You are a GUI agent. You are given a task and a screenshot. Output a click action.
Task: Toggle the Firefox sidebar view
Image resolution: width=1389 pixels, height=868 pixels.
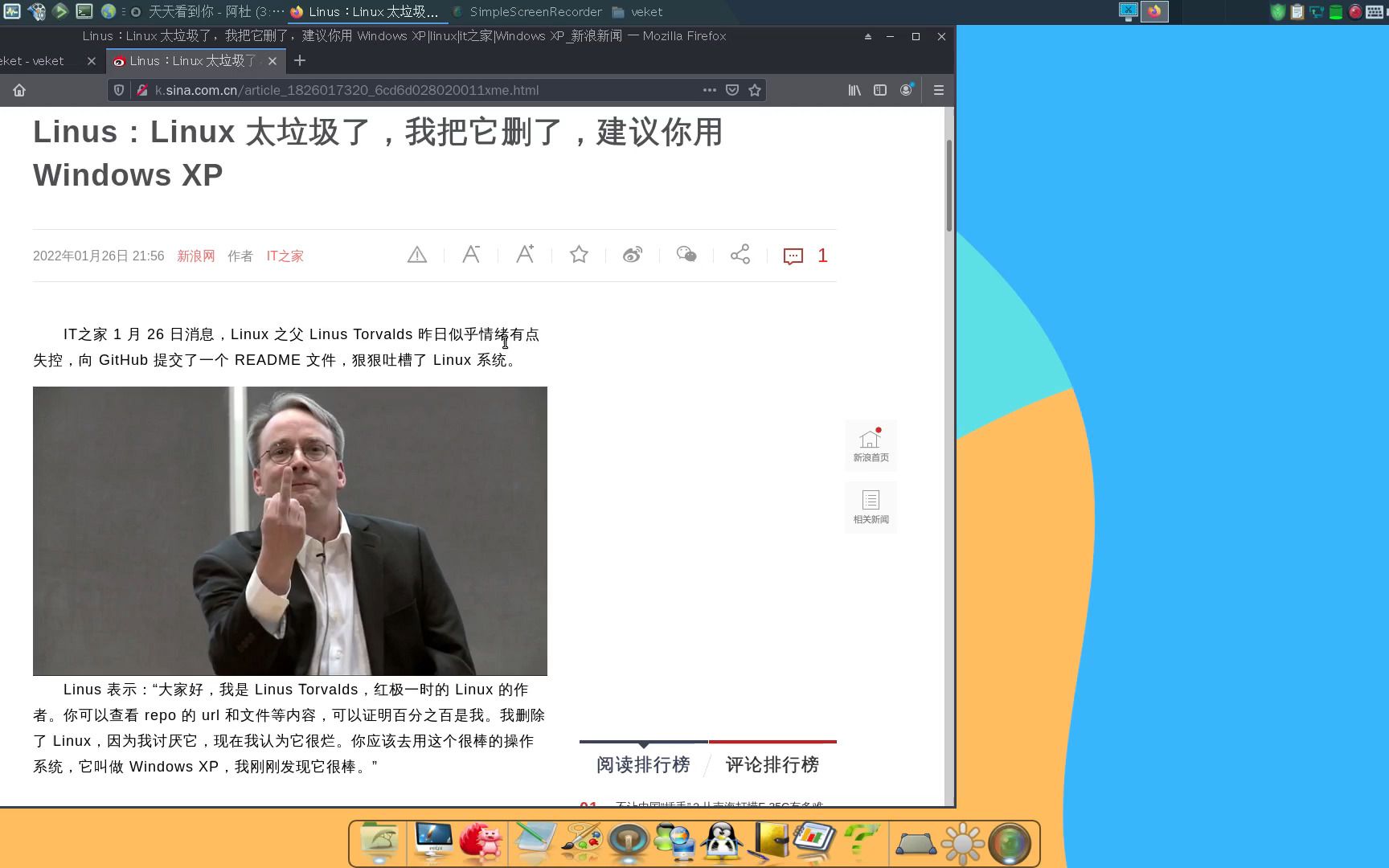coord(880,90)
